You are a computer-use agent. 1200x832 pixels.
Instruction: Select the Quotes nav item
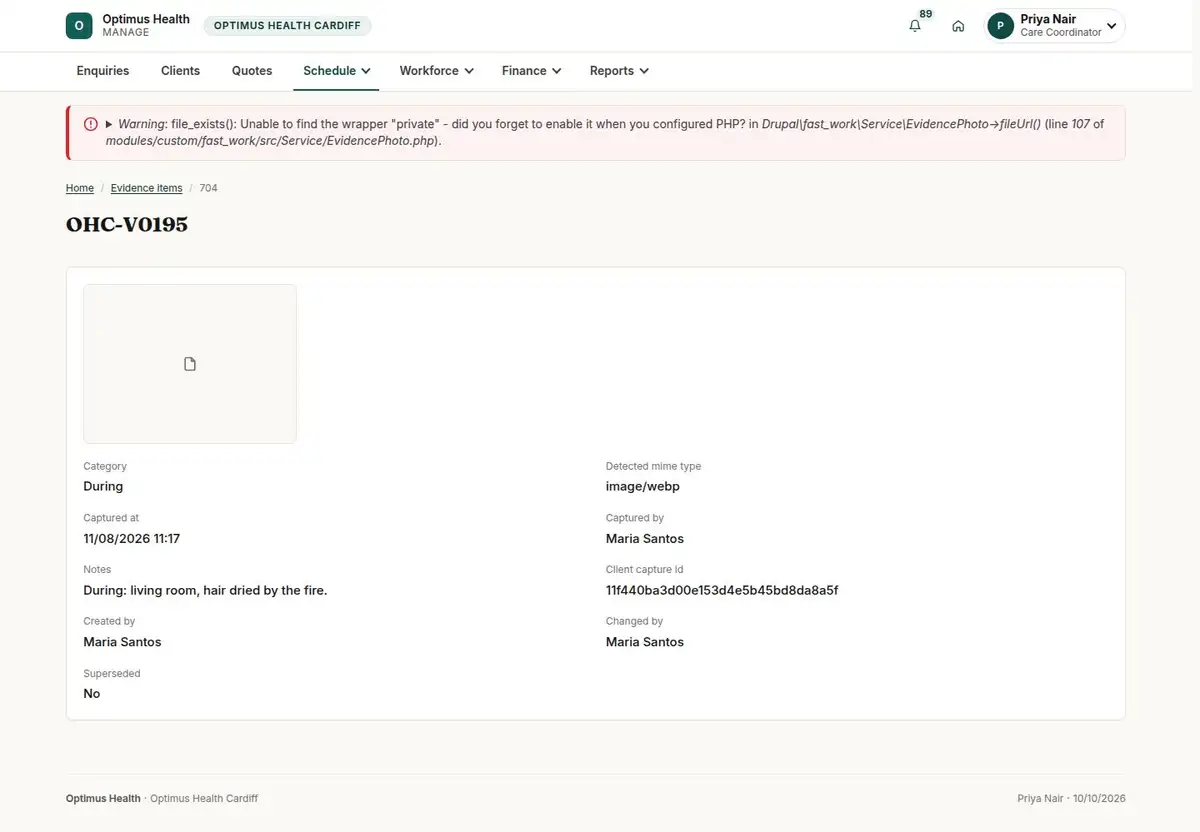252,71
